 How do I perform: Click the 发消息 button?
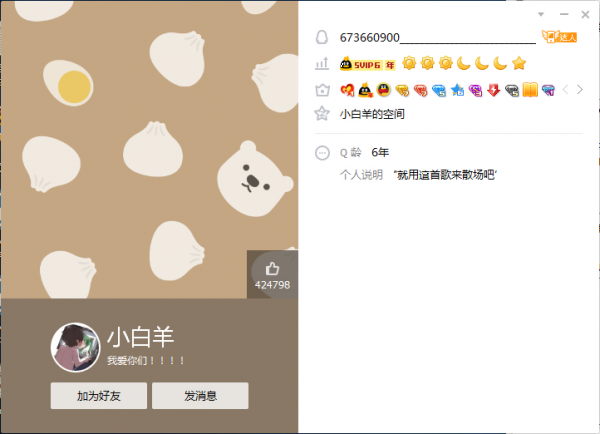[200, 396]
